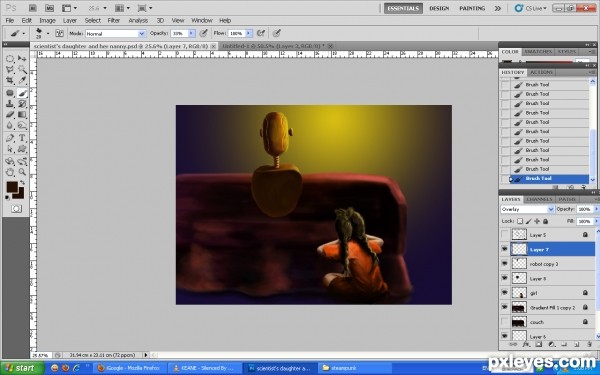Select the Gradient tool
The width and height of the screenshot is (600, 375).
[x=22, y=114]
